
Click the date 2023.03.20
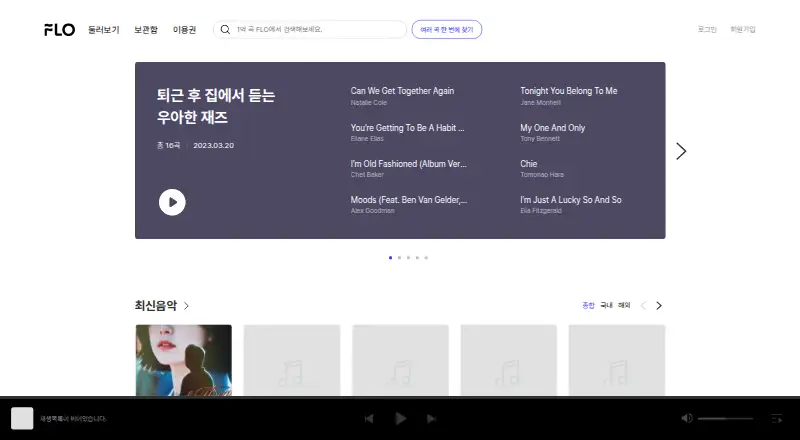tap(213, 145)
